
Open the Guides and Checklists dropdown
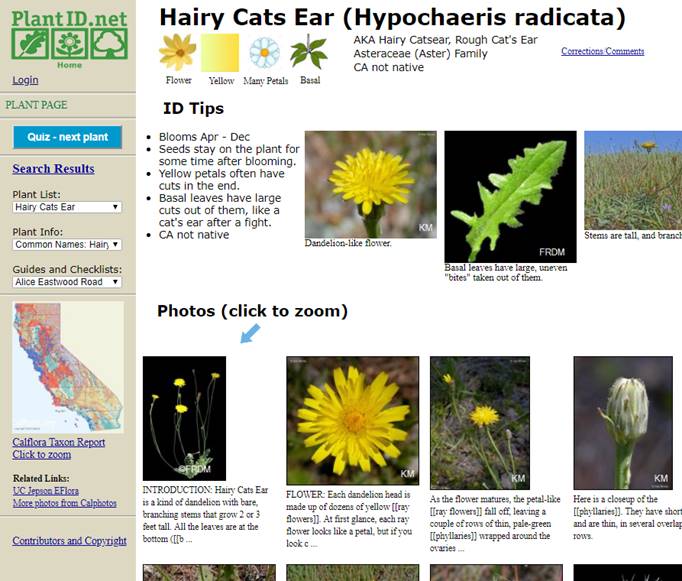click(x=67, y=282)
